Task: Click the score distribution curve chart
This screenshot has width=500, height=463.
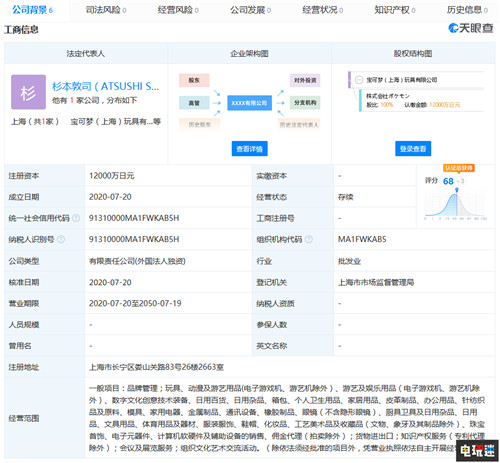Action: pyautogui.click(x=455, y=205)
